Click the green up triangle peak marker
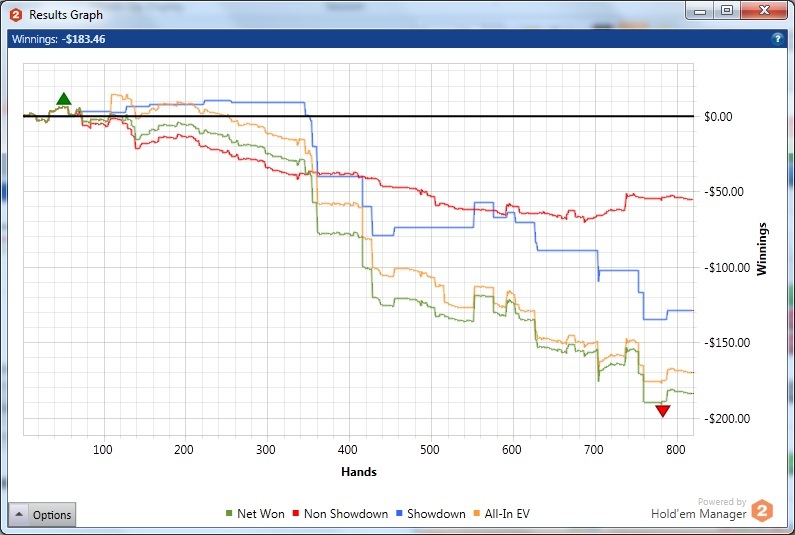The height and width of the screenshot is (535, 795). [63, 99]
